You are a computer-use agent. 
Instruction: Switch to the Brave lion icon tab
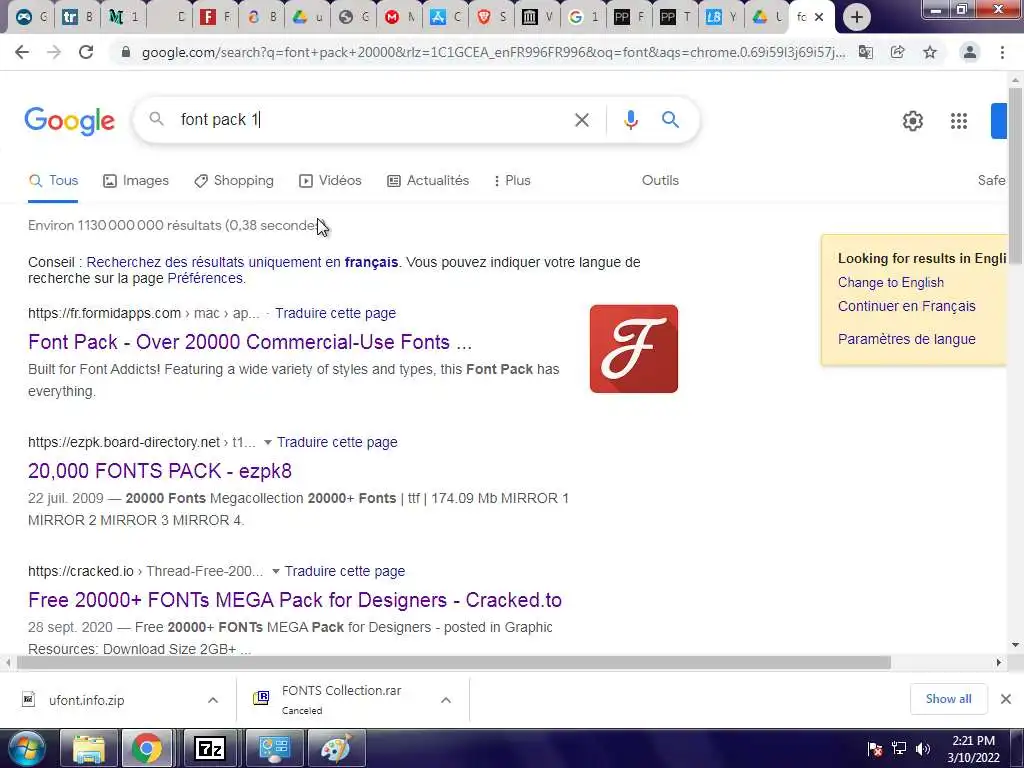(484, 18)
